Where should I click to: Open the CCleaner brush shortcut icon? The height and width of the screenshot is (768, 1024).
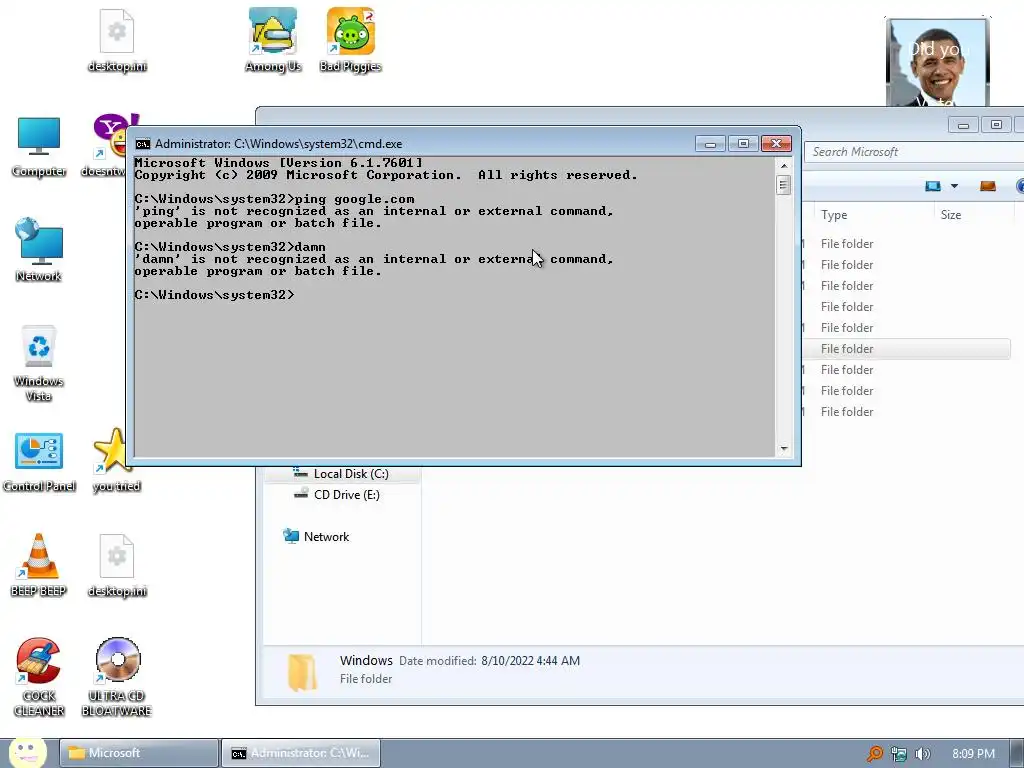point(39,677)
